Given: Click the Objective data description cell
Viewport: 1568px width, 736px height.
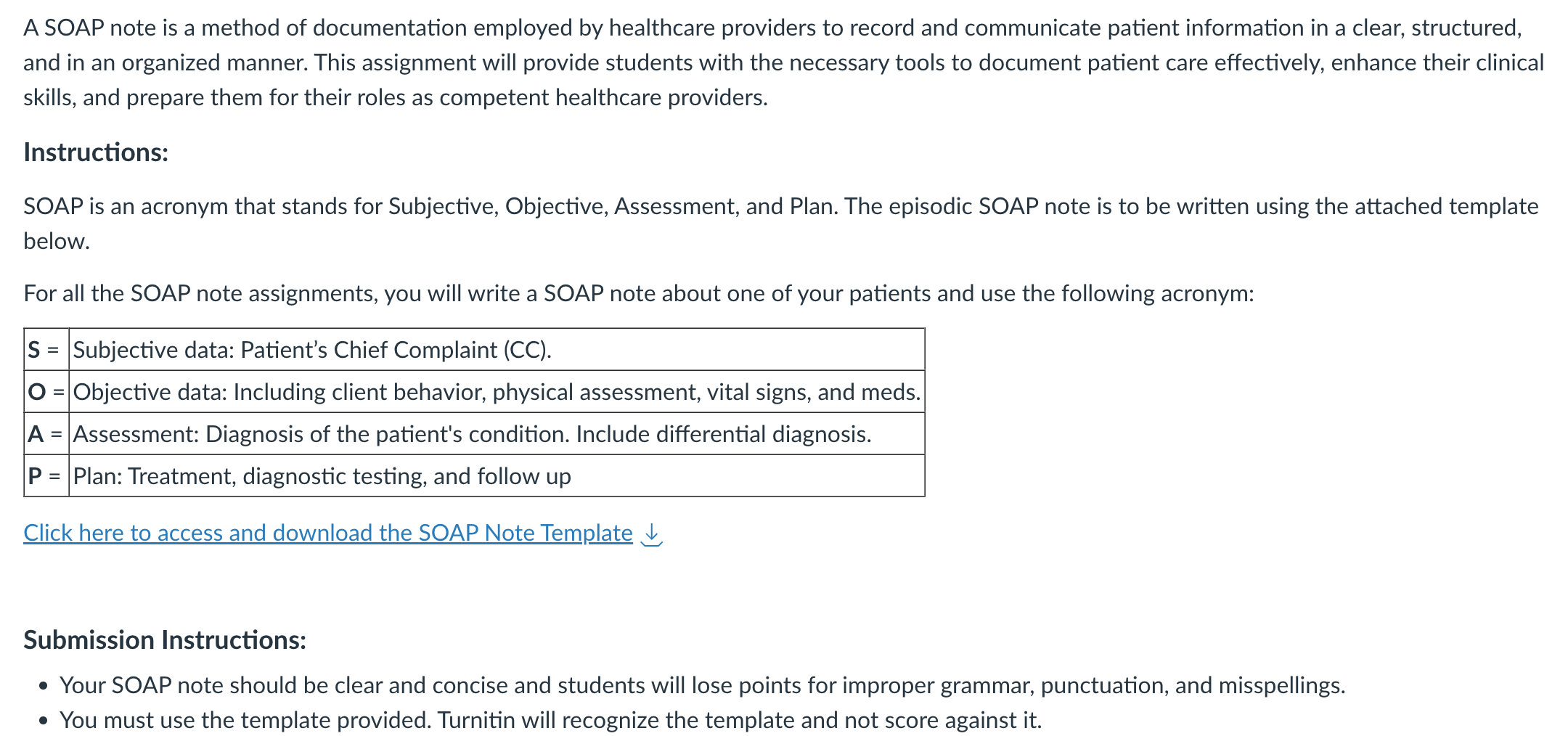Looking at the screenshot, I should point(497,392).
